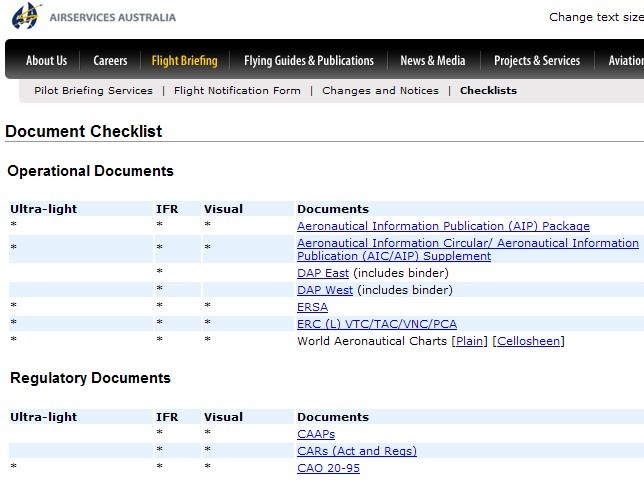644x489 pixels.
Task: Click the Regulatory Documents heading
Action: pos(90,378)
